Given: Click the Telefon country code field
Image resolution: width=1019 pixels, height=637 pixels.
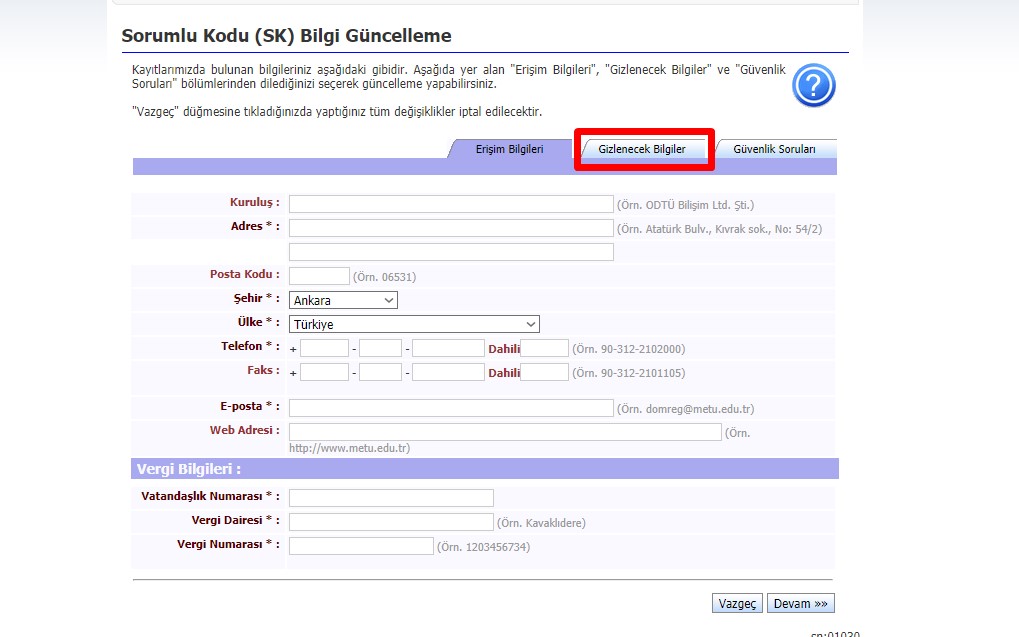Looking at the screenshot, I should (324, 348).
